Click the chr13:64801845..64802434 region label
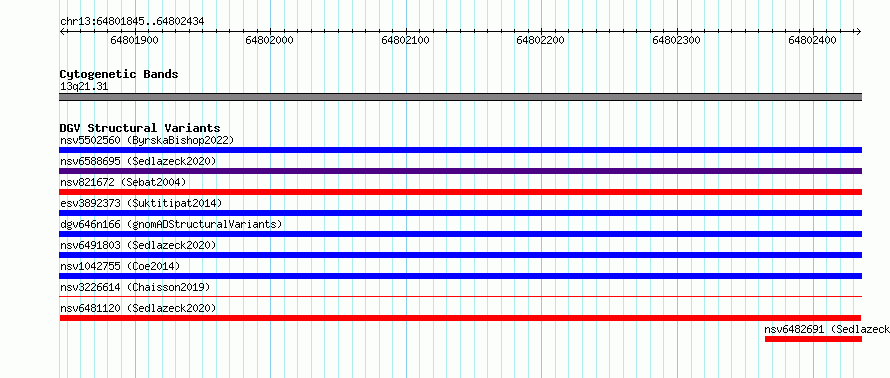The width and height of the screenshot is (890, 378). click(132, 22)
